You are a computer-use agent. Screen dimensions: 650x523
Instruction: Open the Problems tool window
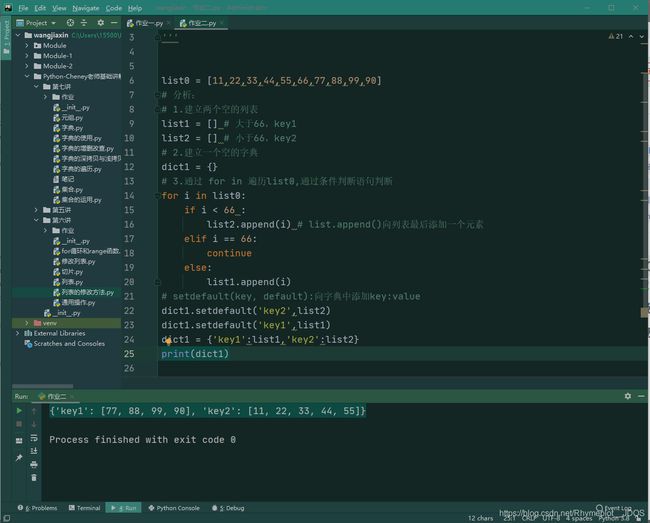pos(37,508)
